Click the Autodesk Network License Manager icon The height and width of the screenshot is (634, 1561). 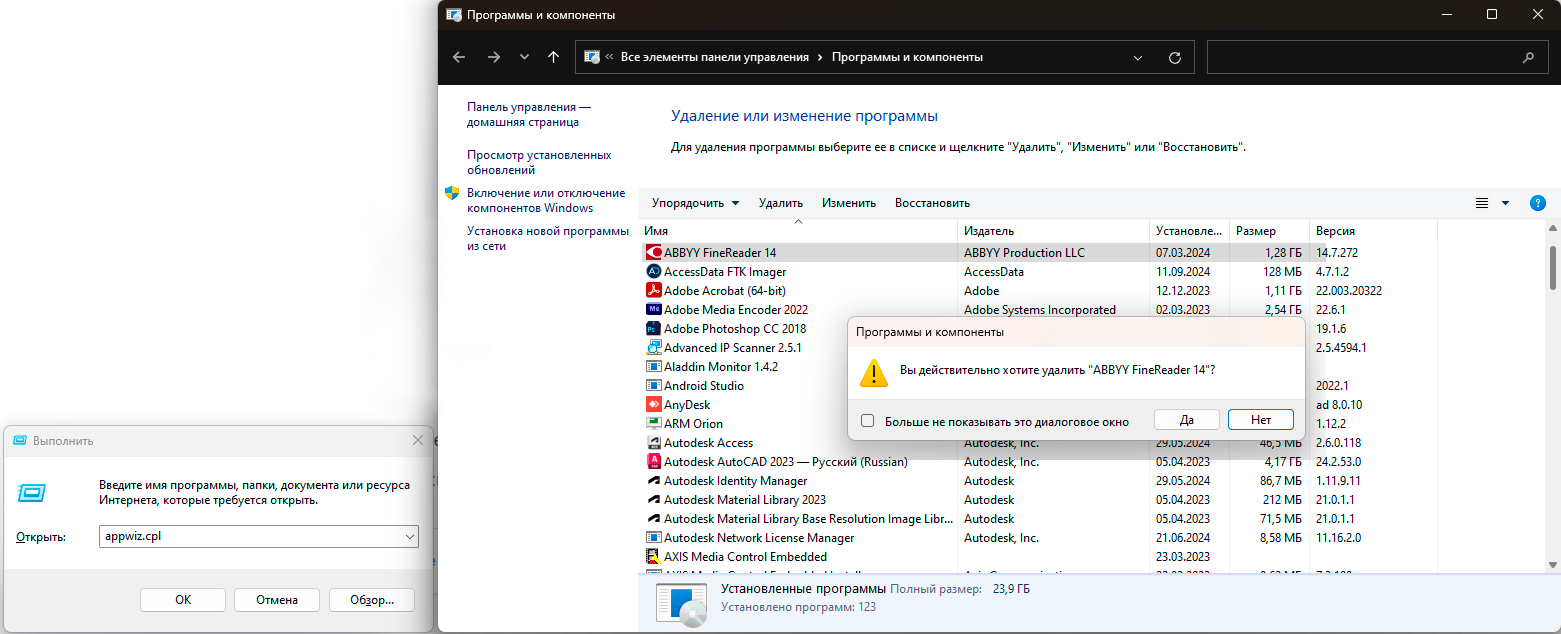click(x=654, y=538)
